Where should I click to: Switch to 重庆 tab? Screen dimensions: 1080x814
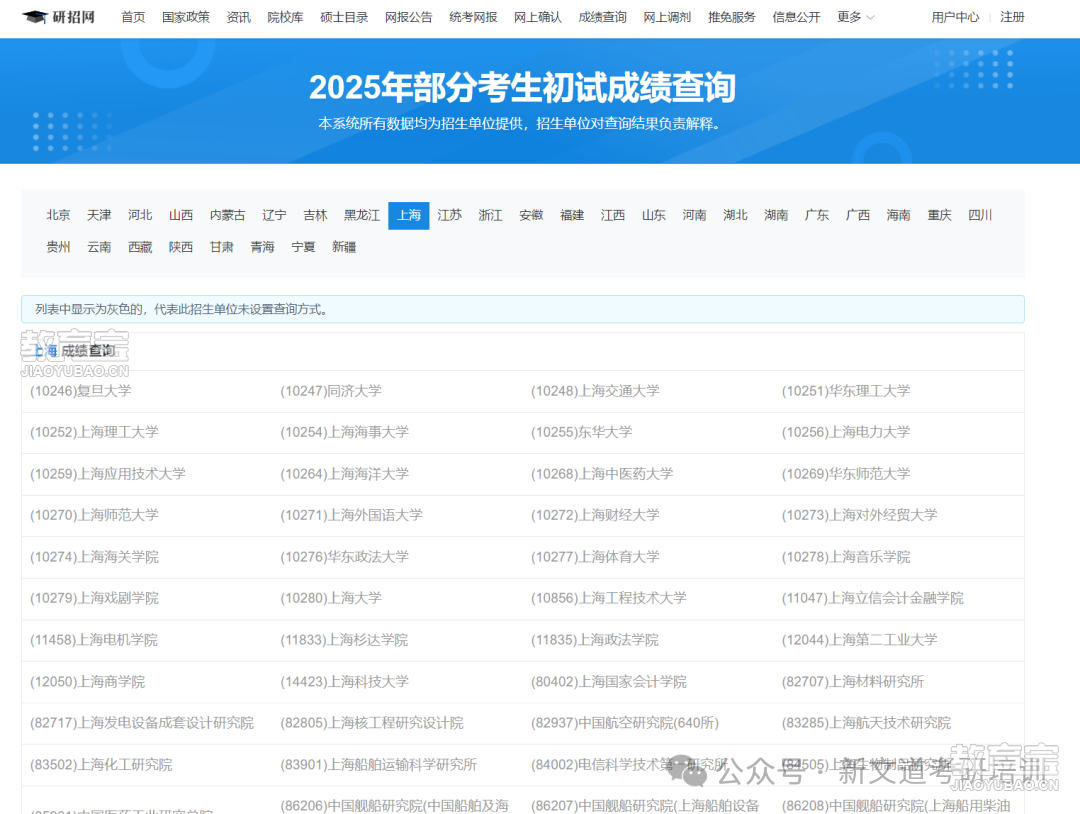(939, 215)
